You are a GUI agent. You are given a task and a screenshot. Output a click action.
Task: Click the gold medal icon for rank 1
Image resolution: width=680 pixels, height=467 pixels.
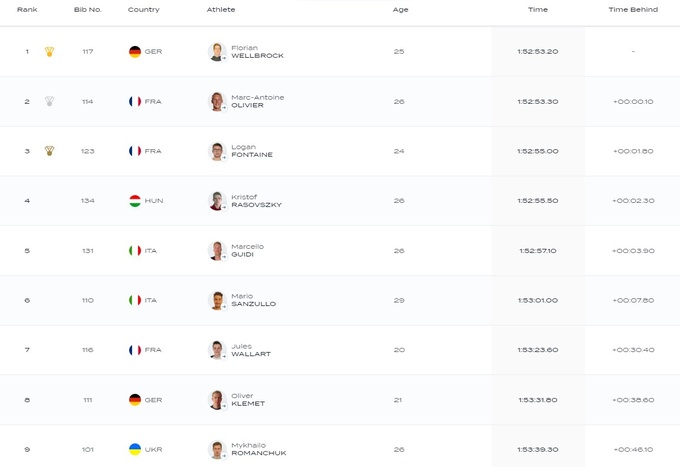[49, 51]
